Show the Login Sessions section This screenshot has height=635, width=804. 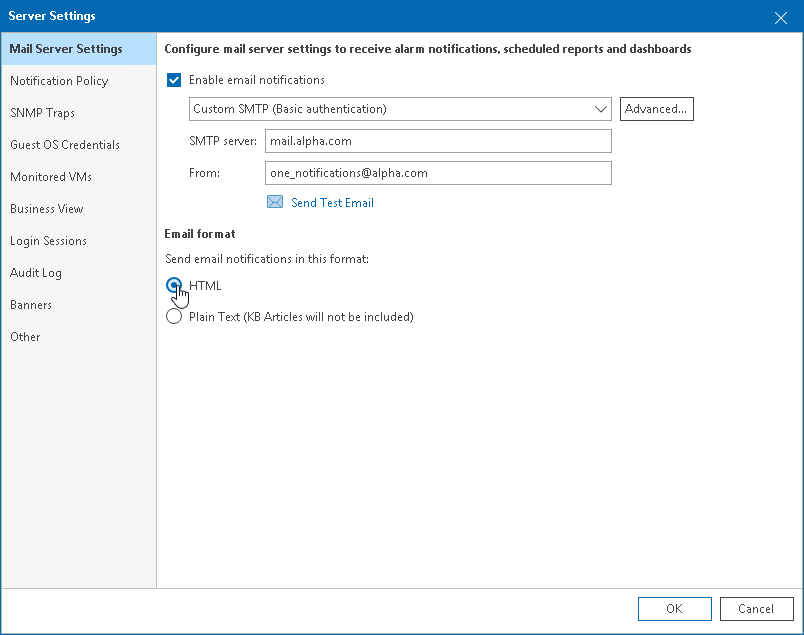click(48, 241)
